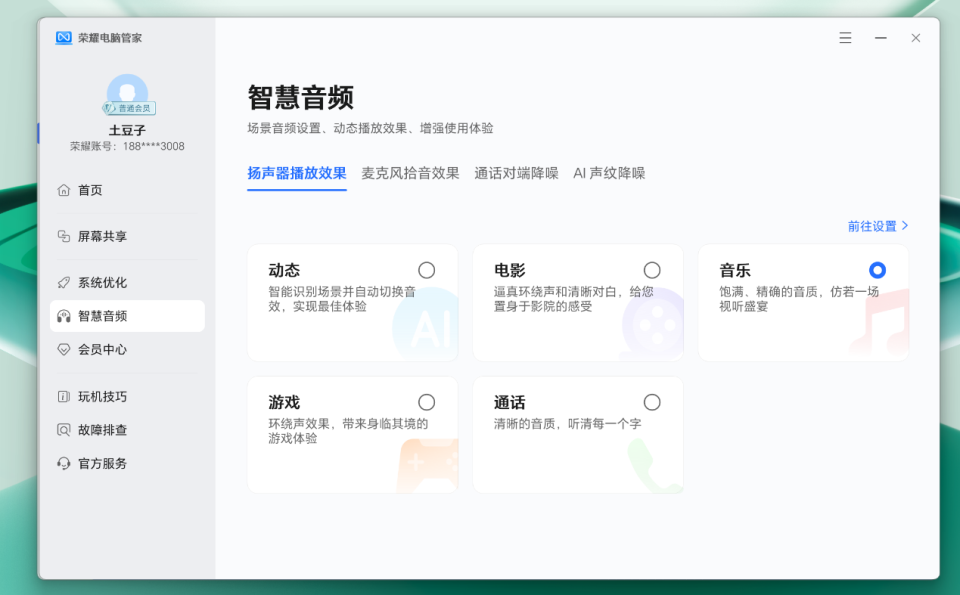Click the chevron arrow next to 前往设置

(906, 226)
